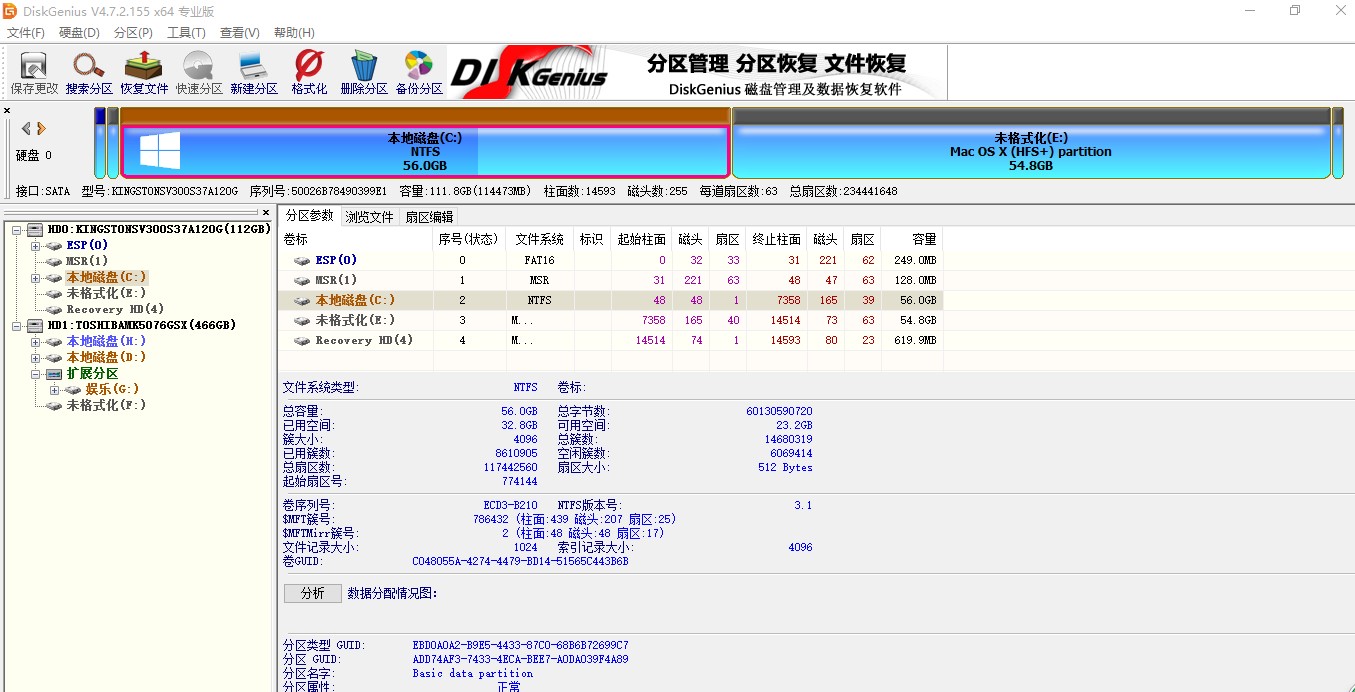Open File (文件) menu
The height and width of the screenshot is (692, 1355).
[26, 33]
